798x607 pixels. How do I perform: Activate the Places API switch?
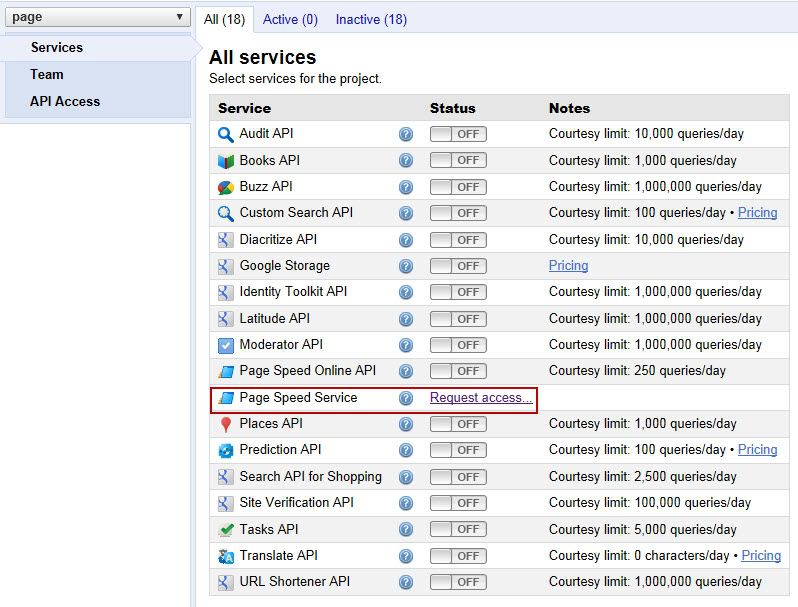(x=458, y=424)
